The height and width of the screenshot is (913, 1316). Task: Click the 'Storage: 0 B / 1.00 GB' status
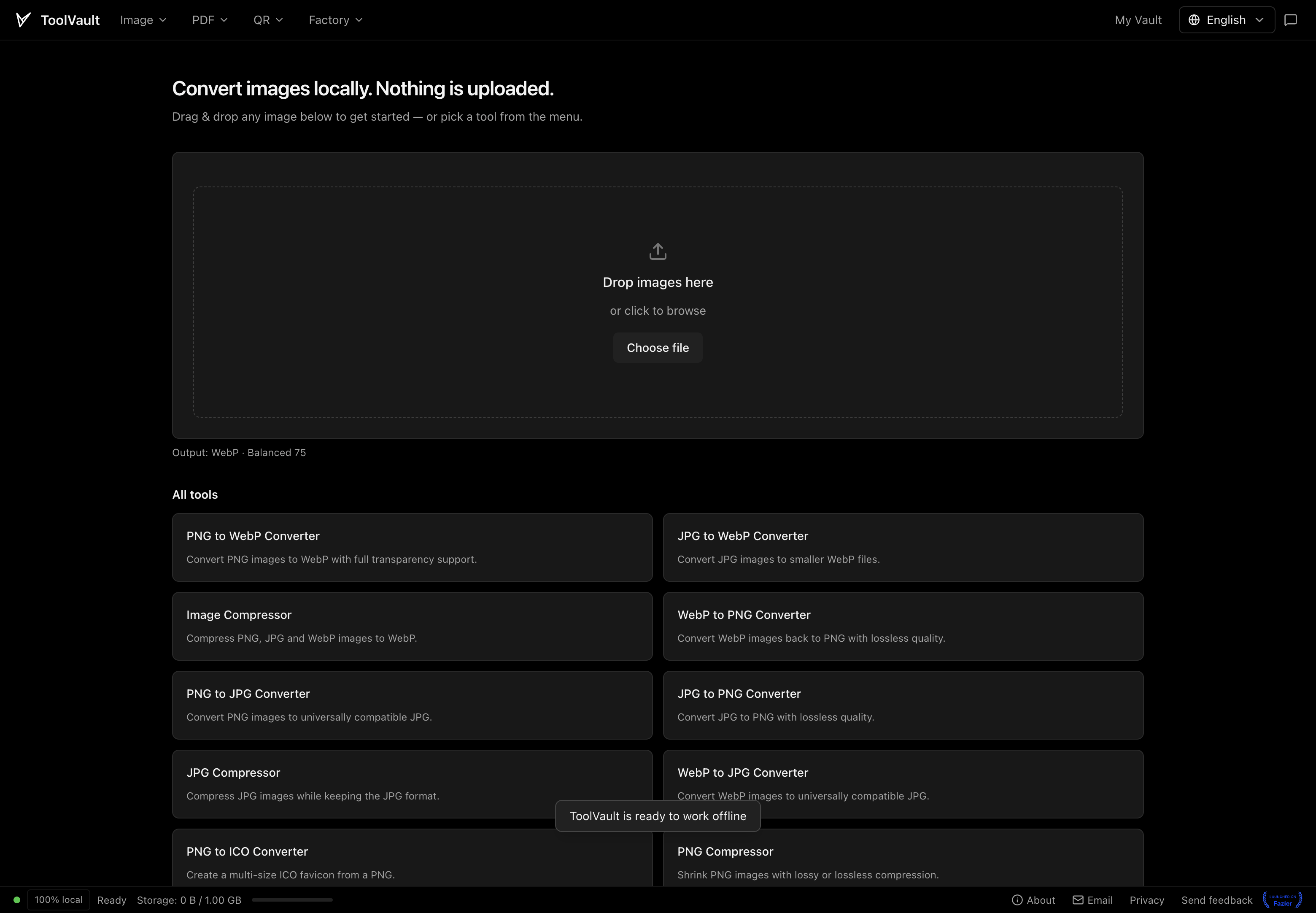(x=189, y=900)
